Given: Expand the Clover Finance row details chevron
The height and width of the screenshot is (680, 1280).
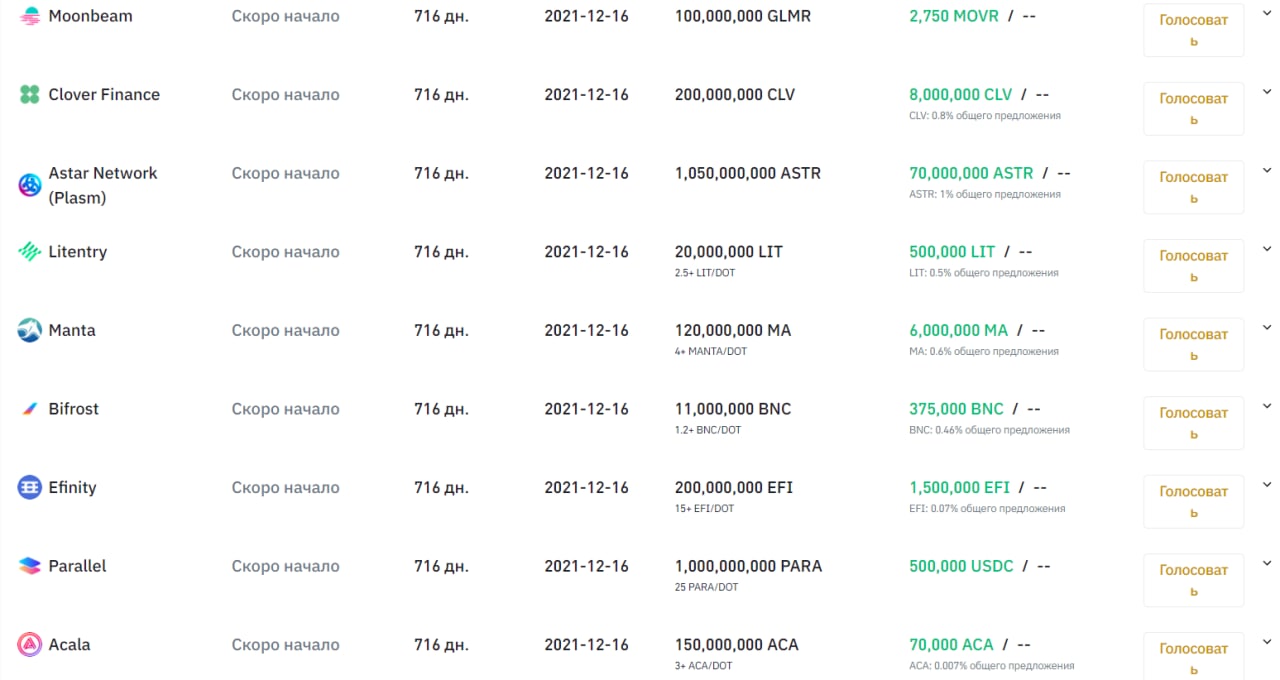Looking at the screenshot, I should (1266, 91).
